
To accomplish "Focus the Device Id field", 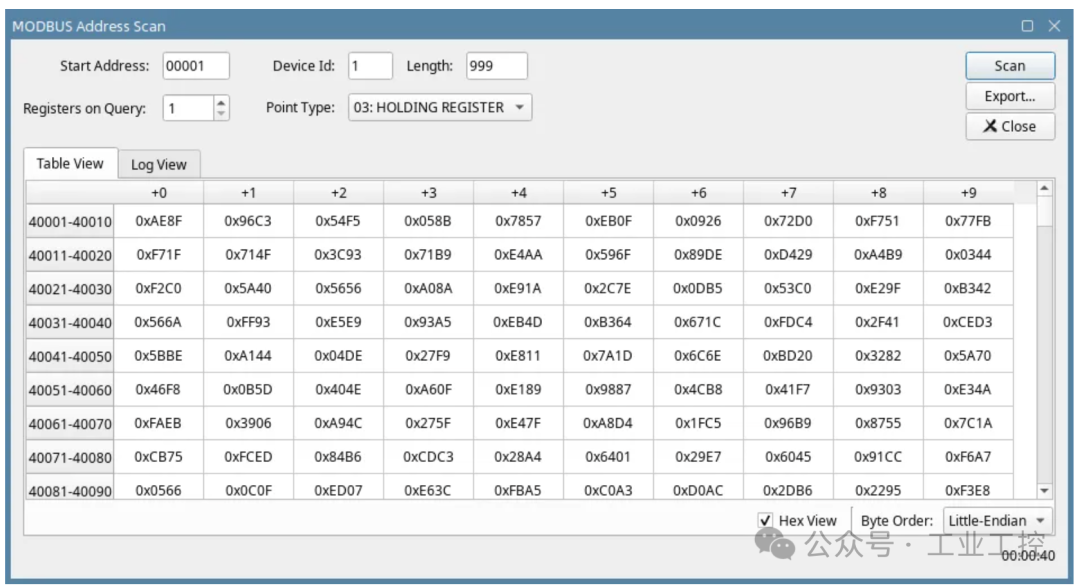I will [x=371, y=66].
